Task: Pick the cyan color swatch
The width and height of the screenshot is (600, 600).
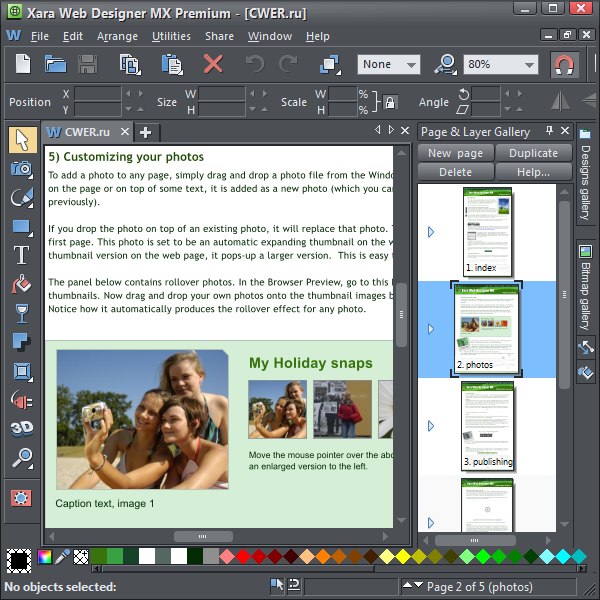Action: point(563,556)
